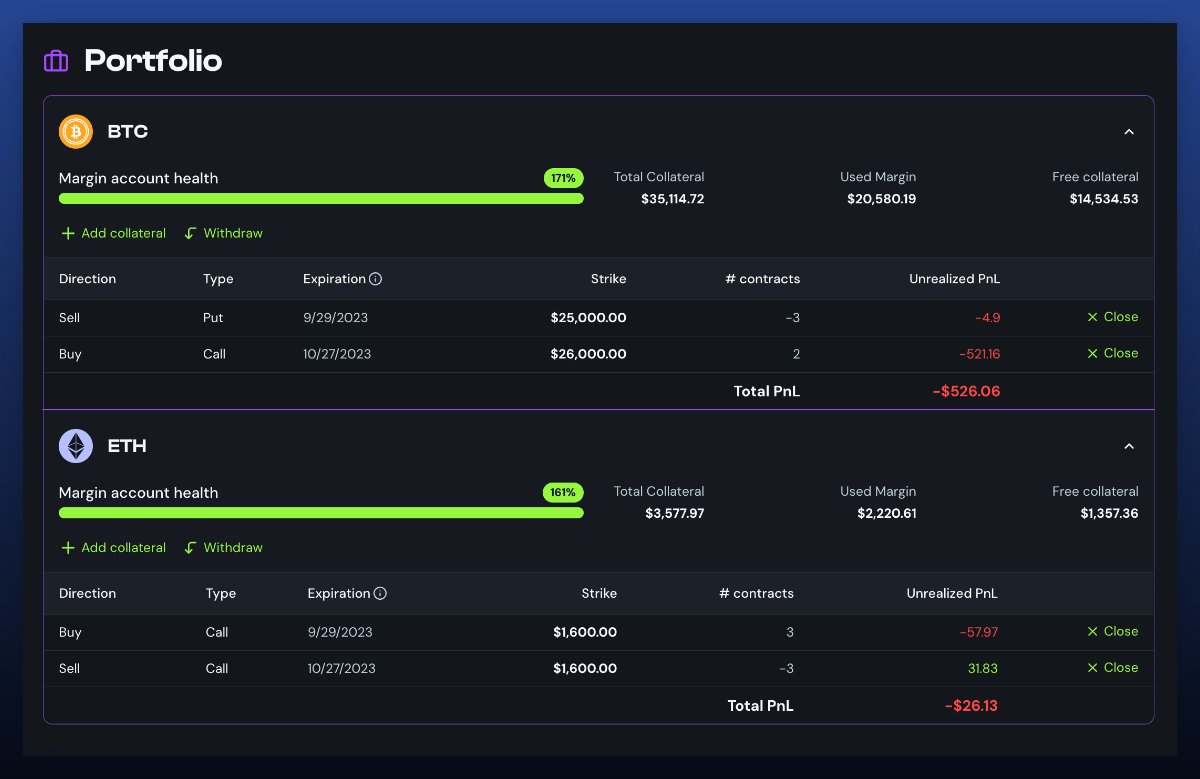Screen dimensions: 1200x779
Task: Click the BTC margin health progress bar
Action: tap(320, 198)
